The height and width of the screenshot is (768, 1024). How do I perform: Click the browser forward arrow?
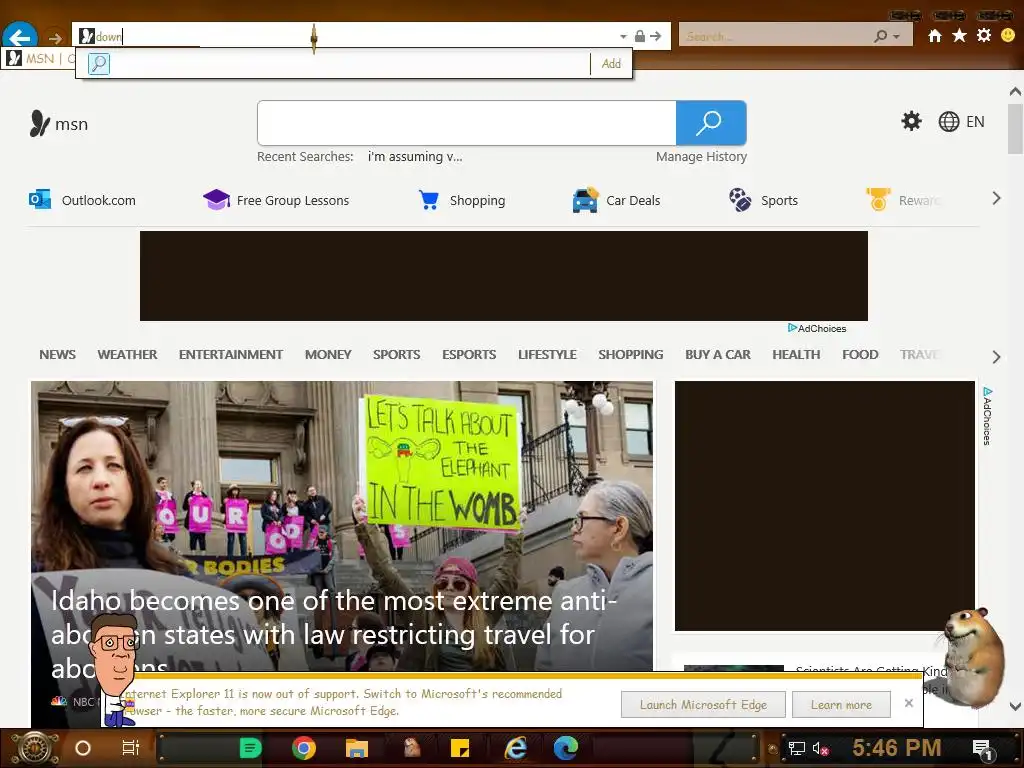point(55,38)
